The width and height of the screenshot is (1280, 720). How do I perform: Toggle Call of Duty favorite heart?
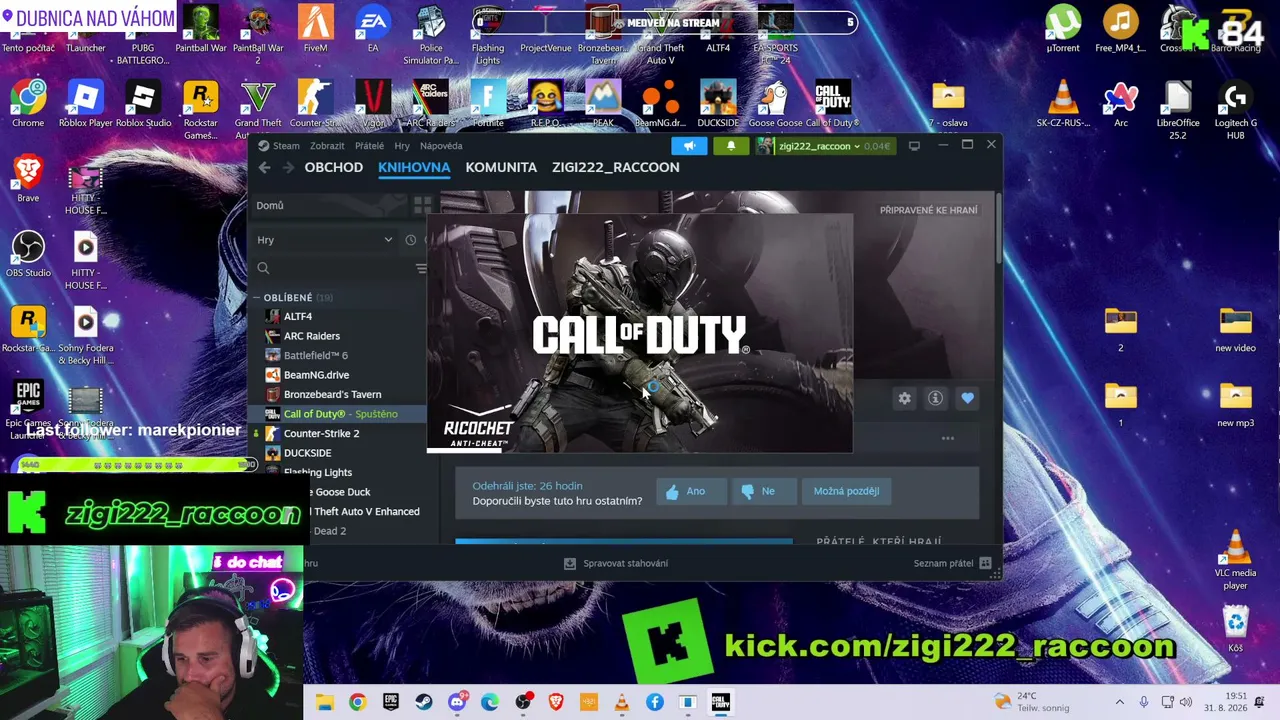(967, 398)
